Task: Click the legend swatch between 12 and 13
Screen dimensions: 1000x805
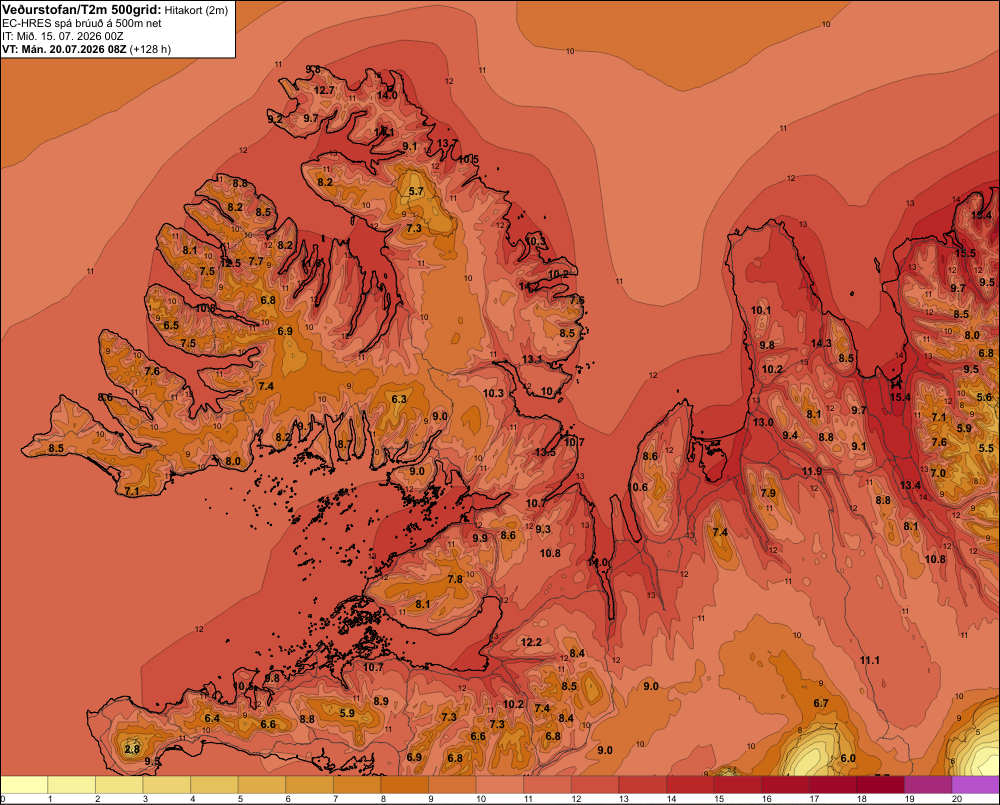Action: click(595, 785)
